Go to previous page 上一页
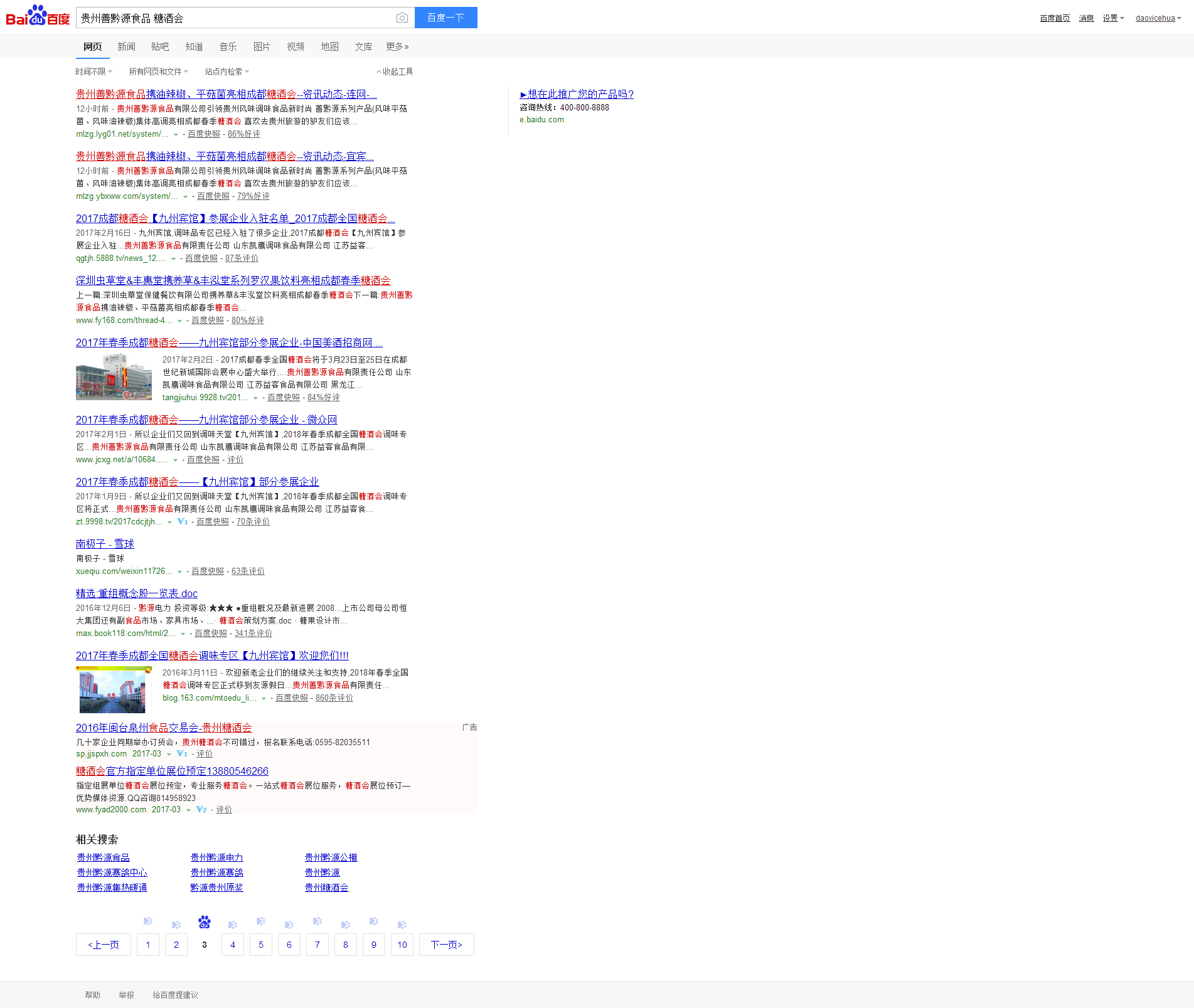This screenshot has width=1194, height=1008. click(104, 945)
